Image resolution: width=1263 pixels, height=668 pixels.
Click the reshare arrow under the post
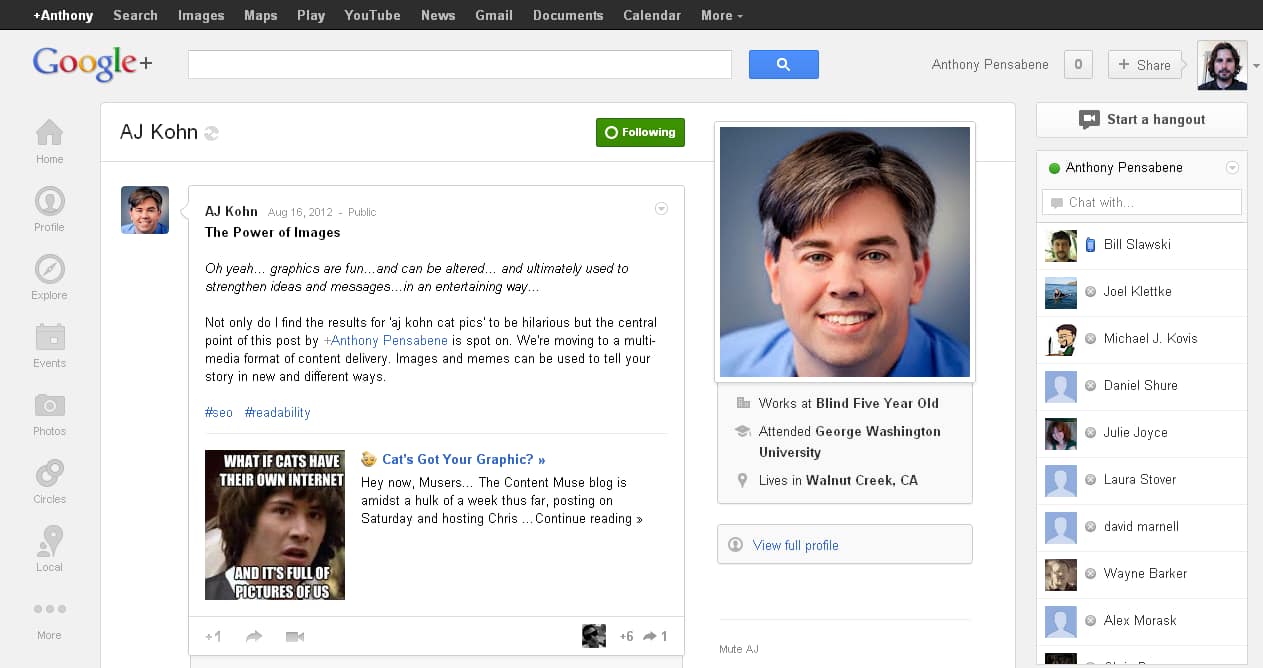point(254,636)
